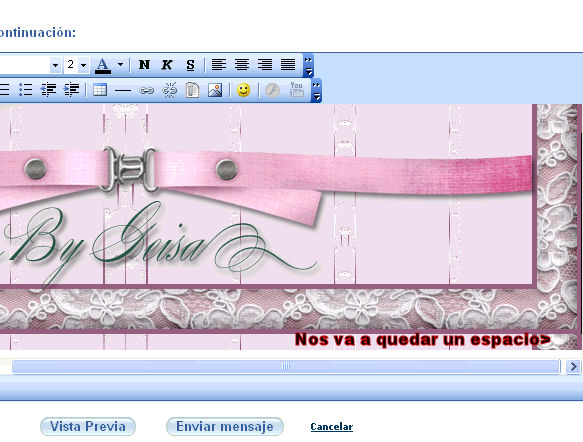Align text to the right
The height and width of the screenshot is (442, 583).
coord(265,65)
